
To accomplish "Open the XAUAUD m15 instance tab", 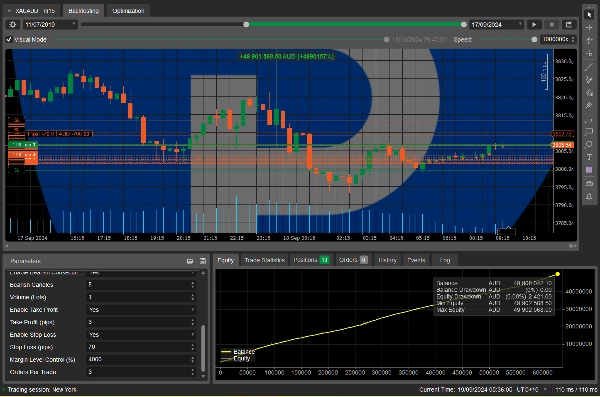I will pos(32,11).
